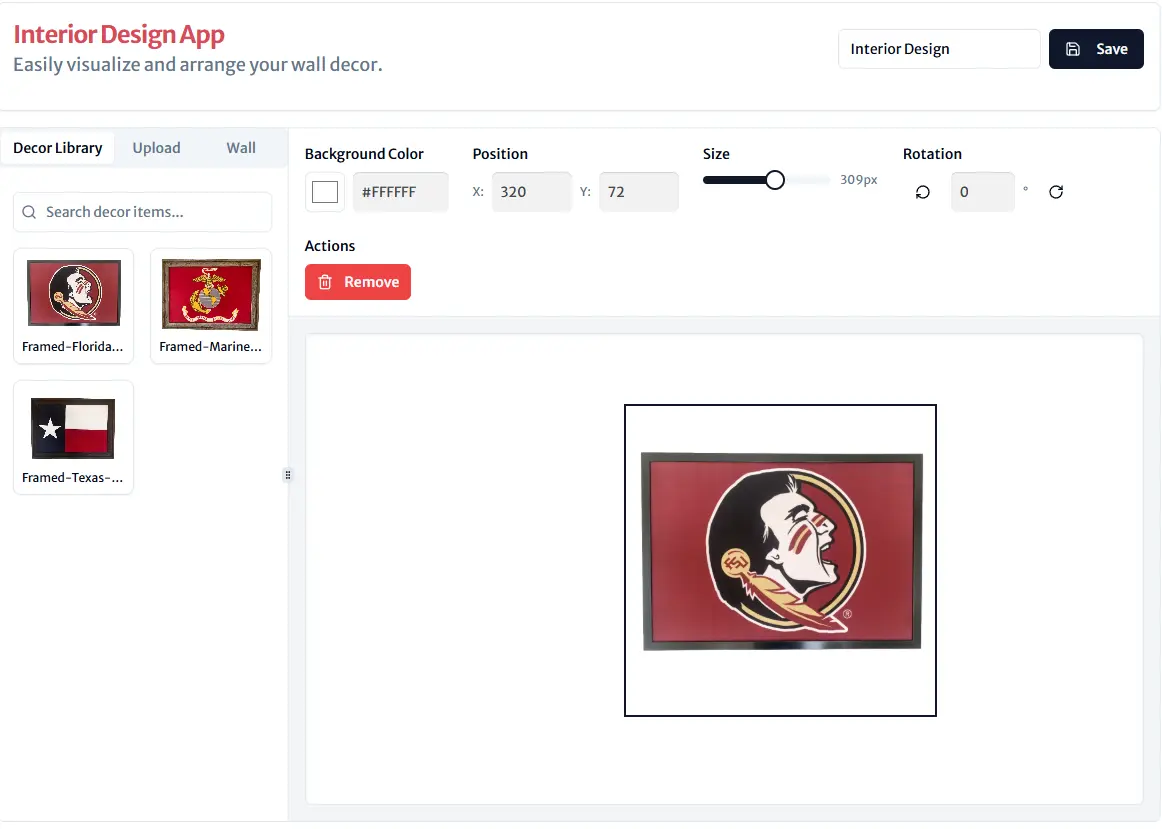Click the Interior Design project name field
The height and width of the screenshot is (829, 1162).
click(939, 49)
